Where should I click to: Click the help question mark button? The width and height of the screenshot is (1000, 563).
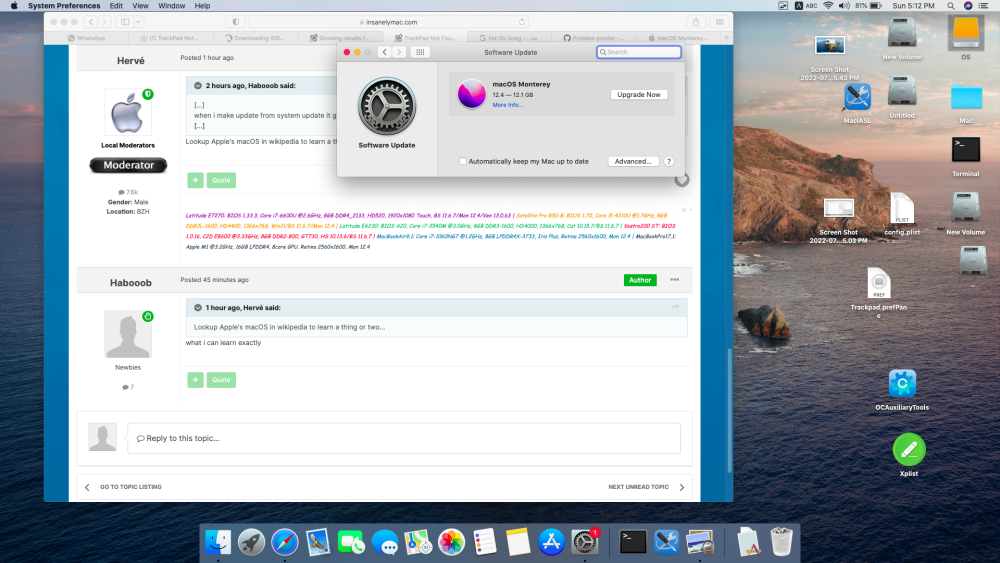coord(668,161)
